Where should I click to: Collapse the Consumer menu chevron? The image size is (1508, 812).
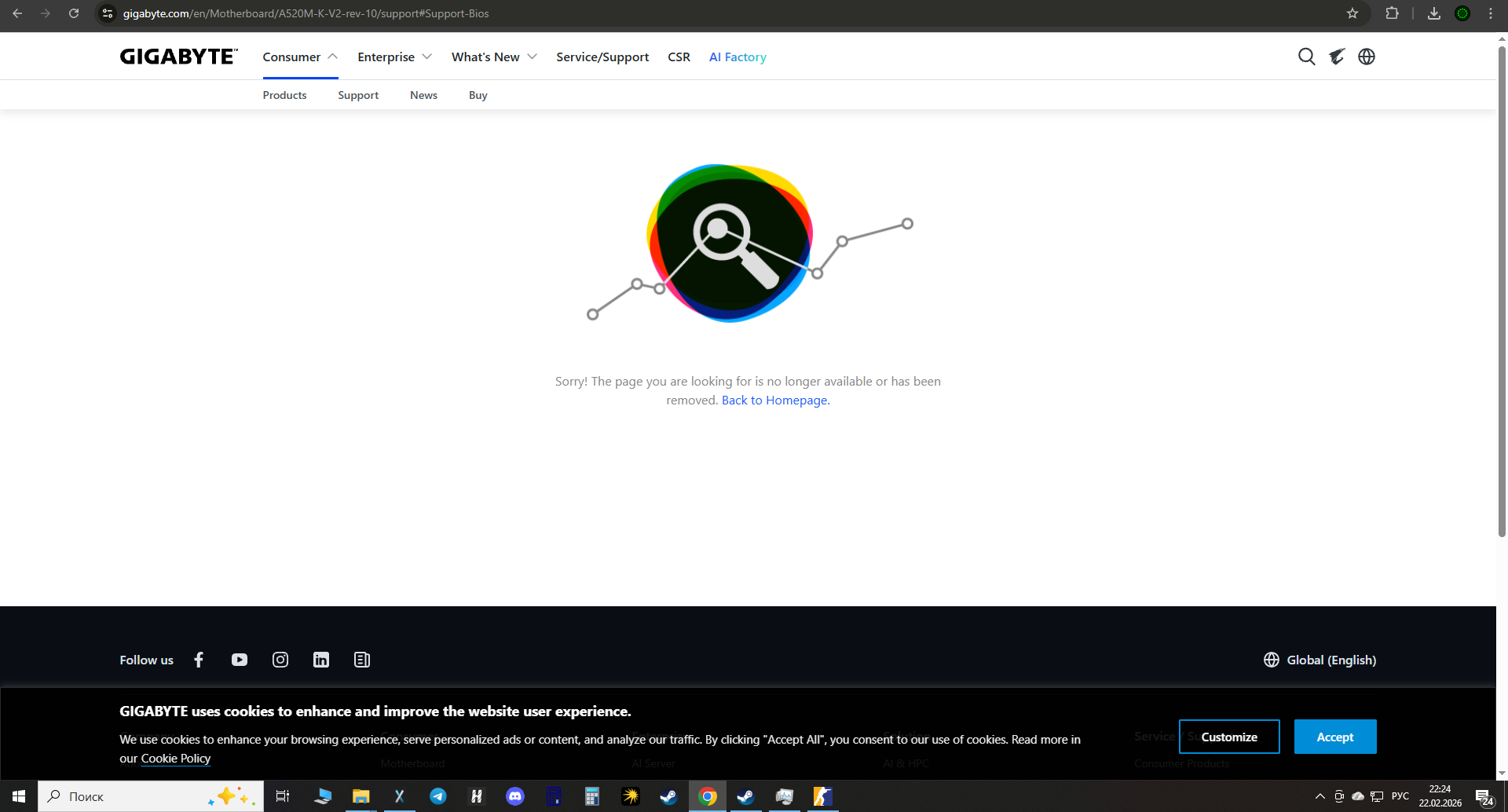[x=332, y=57]
